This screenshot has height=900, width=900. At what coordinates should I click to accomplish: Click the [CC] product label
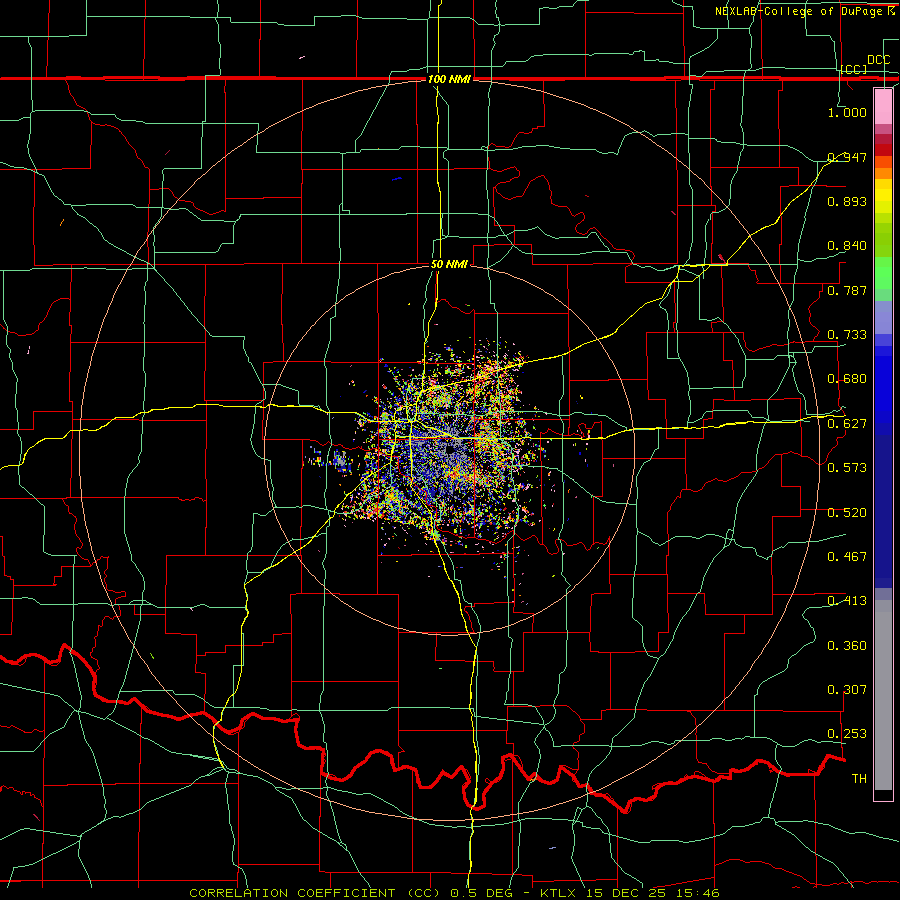point(854,69)
